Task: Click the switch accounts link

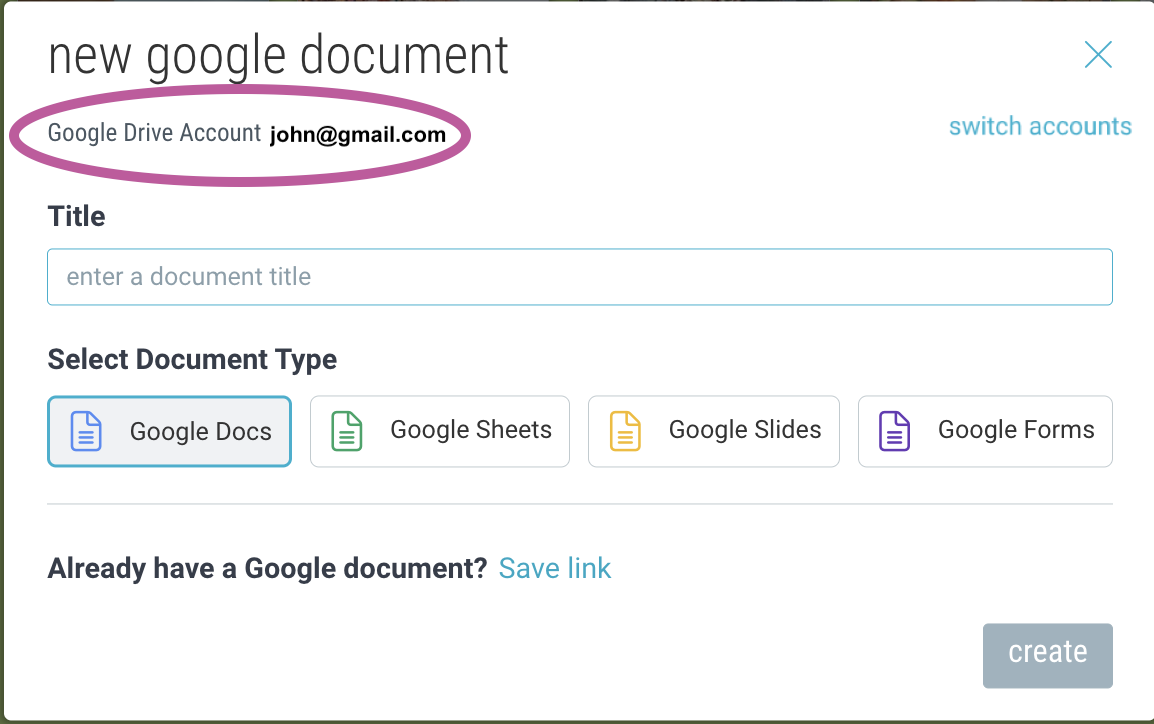Action: coord(1040,127)
